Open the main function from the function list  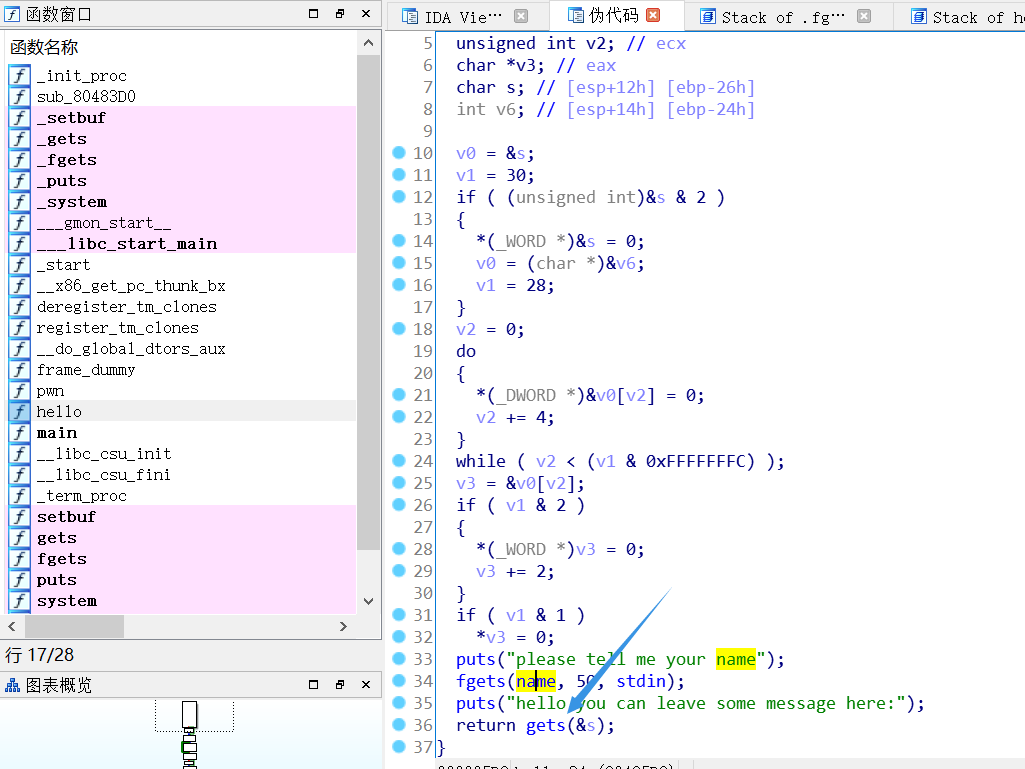pyautogui.click(x=56, y=432)
